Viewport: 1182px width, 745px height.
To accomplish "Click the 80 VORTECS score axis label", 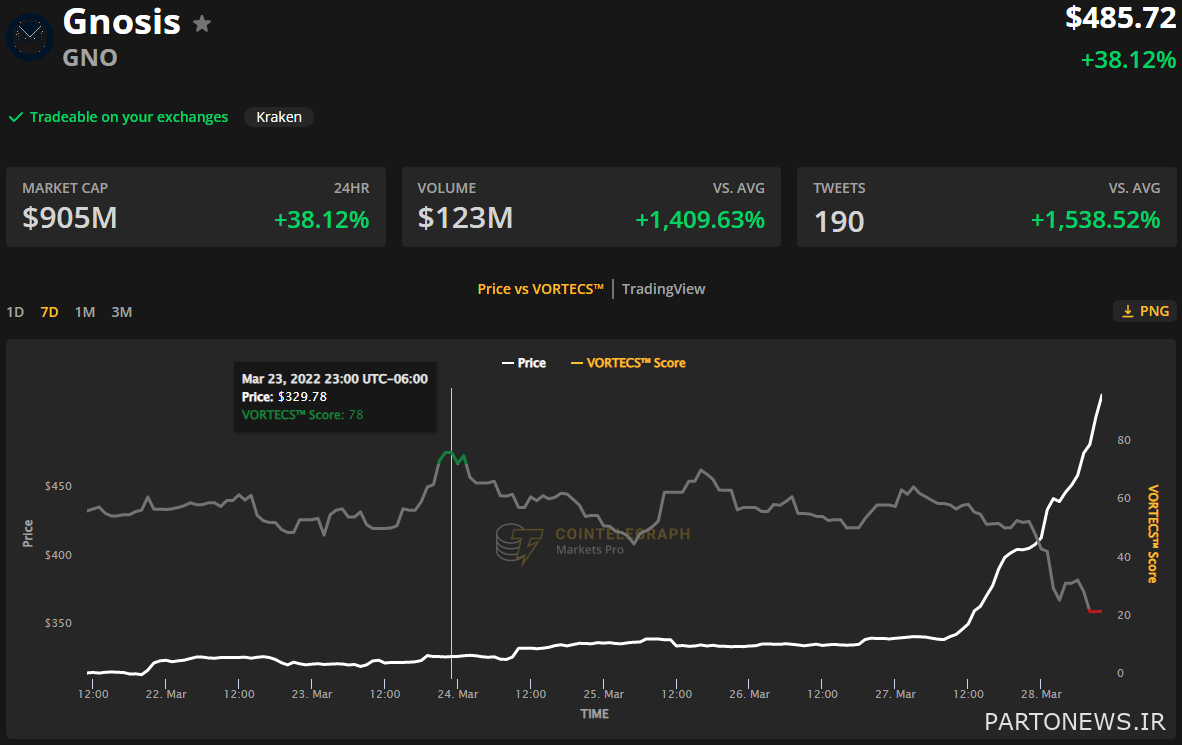I will (1124, 440).
